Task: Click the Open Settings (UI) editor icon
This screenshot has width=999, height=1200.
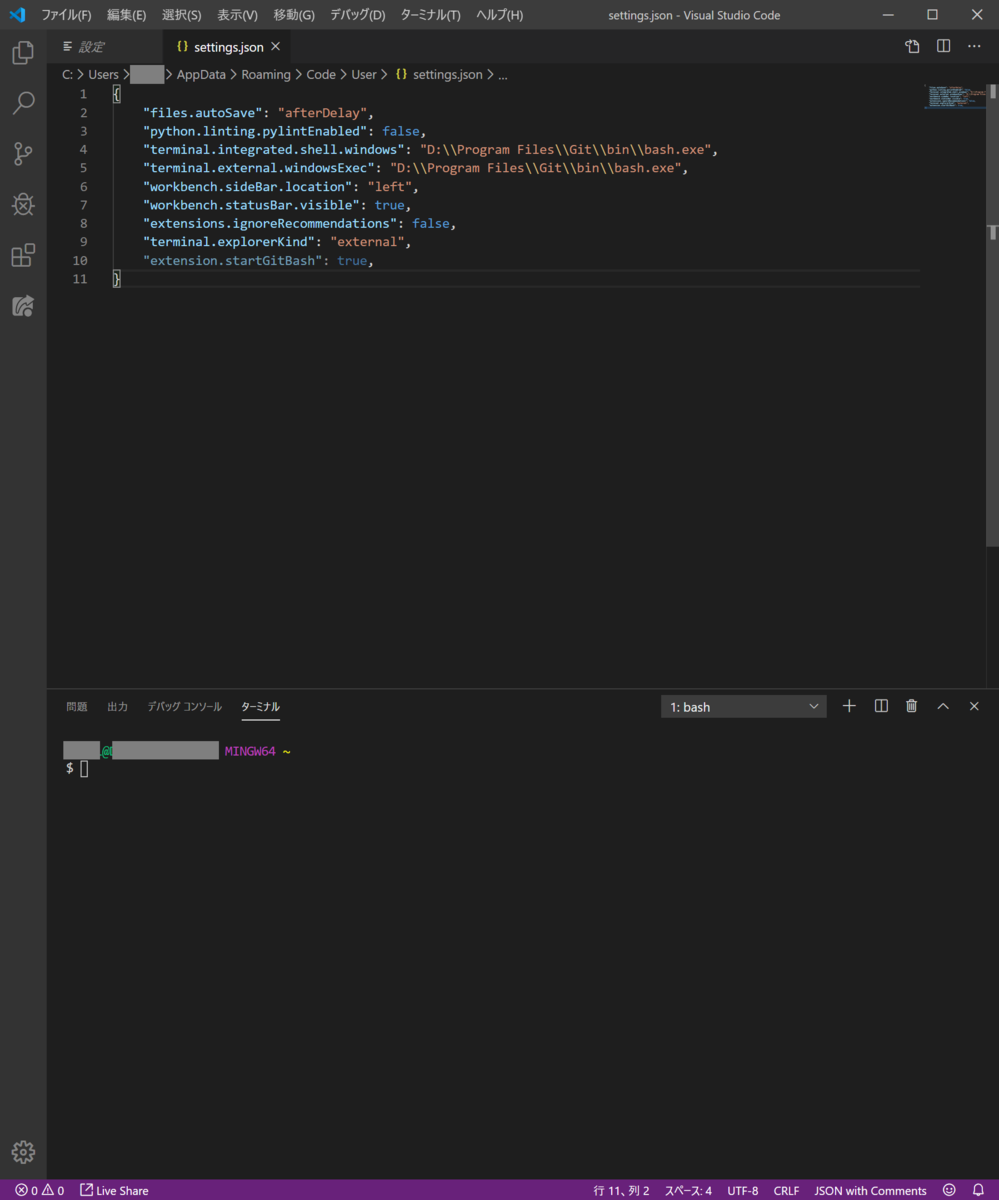Action: [912, 47]
